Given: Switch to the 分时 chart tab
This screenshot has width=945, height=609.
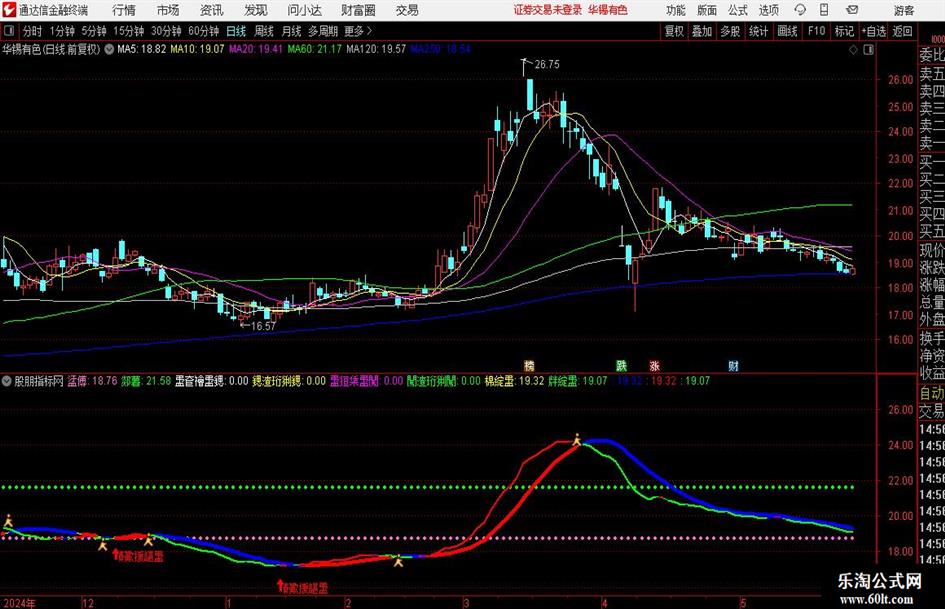Looking at the screenshot, I should (x=33, y=31).
